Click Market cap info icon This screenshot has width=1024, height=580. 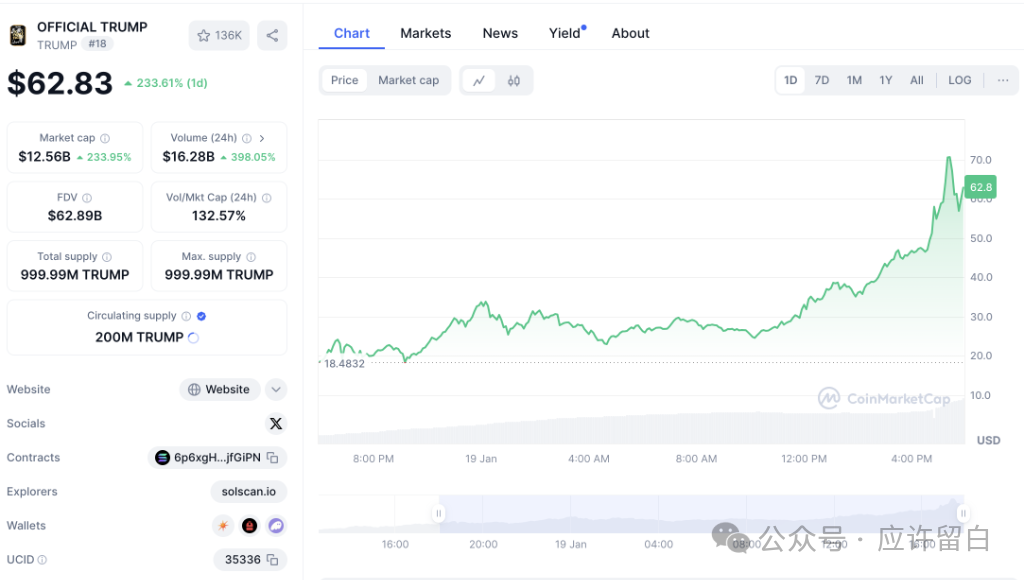pyautogui.click(x=105, y=138)
